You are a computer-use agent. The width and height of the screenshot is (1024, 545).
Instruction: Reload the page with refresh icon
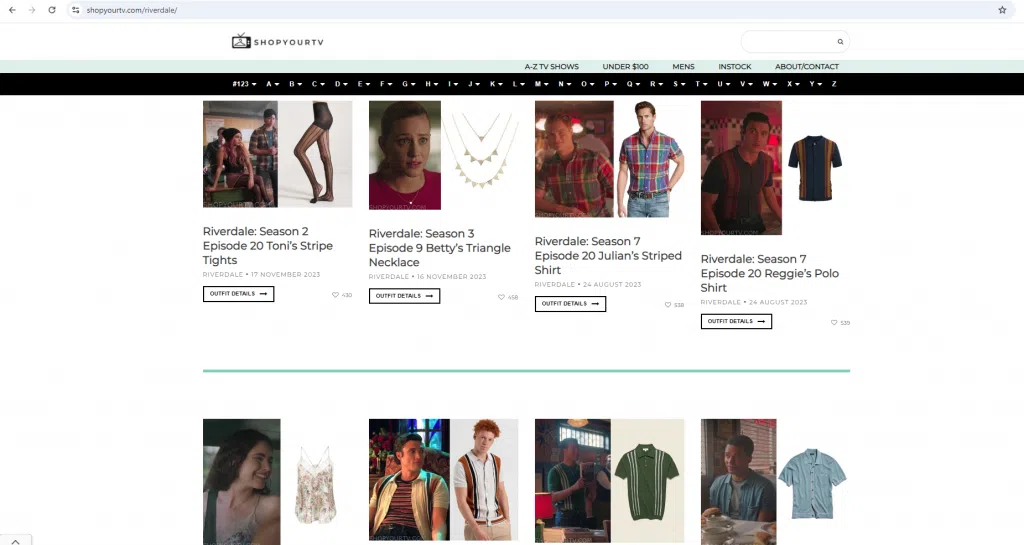(x=52, y=10)
